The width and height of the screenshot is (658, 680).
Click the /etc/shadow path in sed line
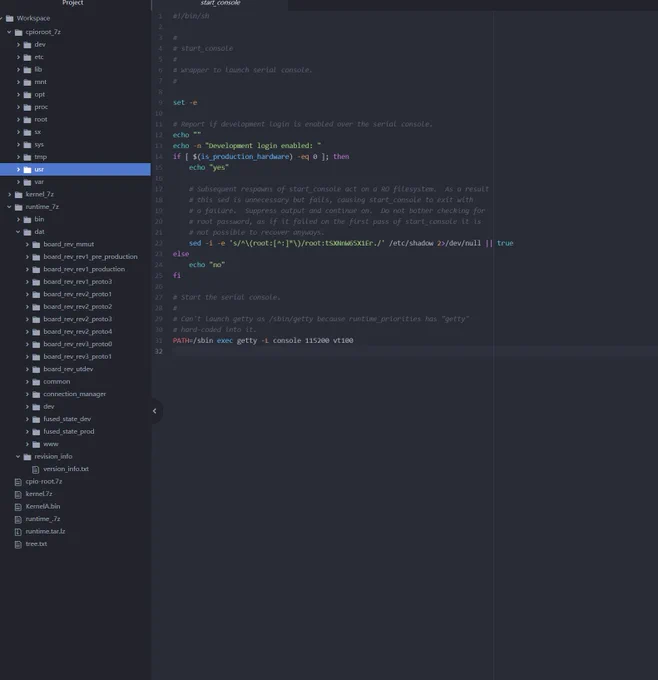point(411,243)
